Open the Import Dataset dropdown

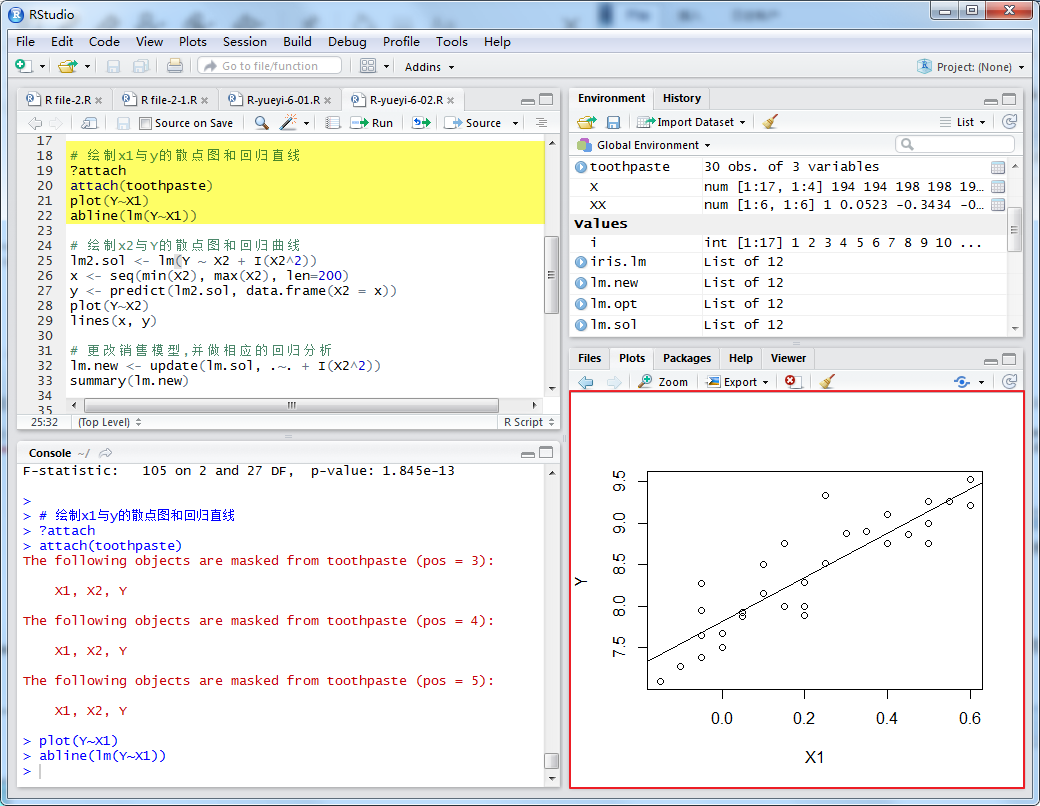(x=700, y=122)
